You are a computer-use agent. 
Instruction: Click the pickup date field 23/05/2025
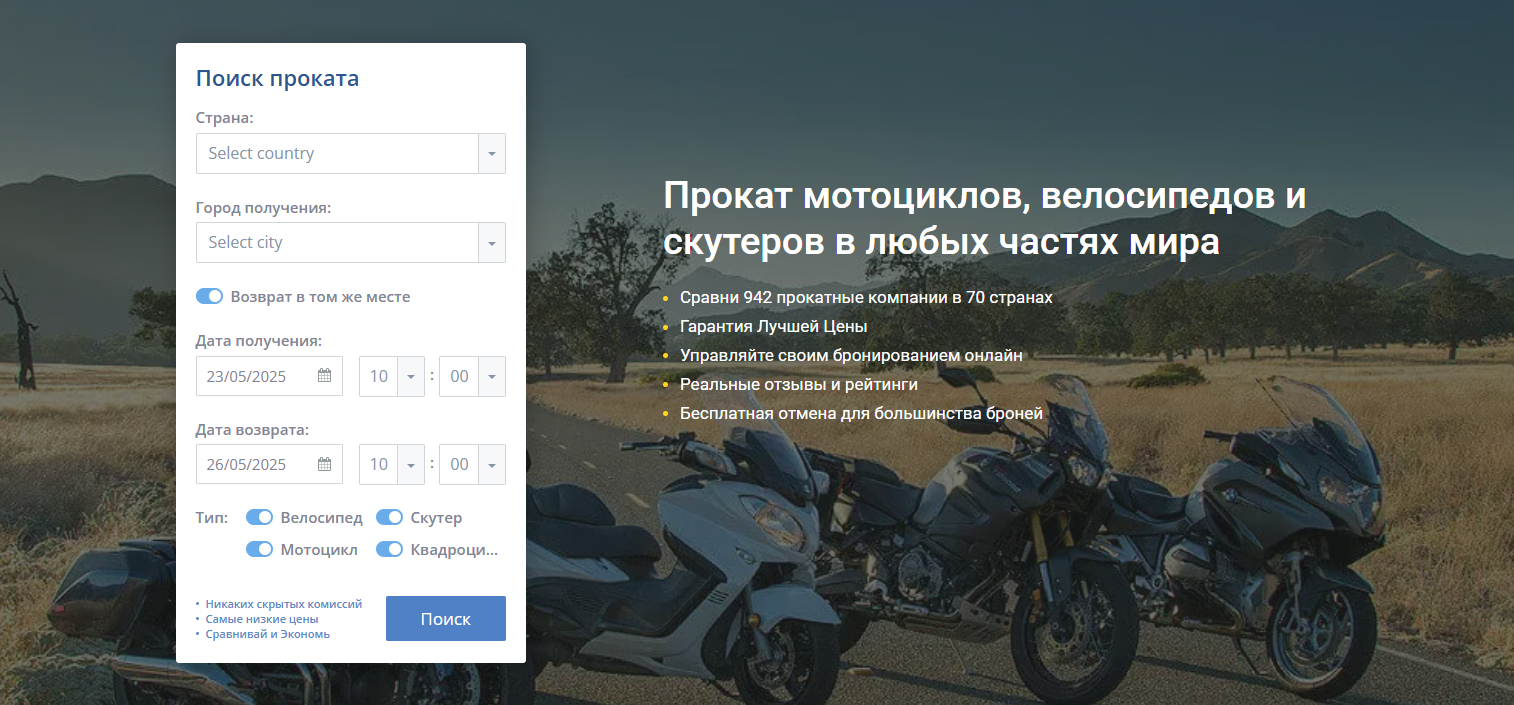[x=269, y=376]
